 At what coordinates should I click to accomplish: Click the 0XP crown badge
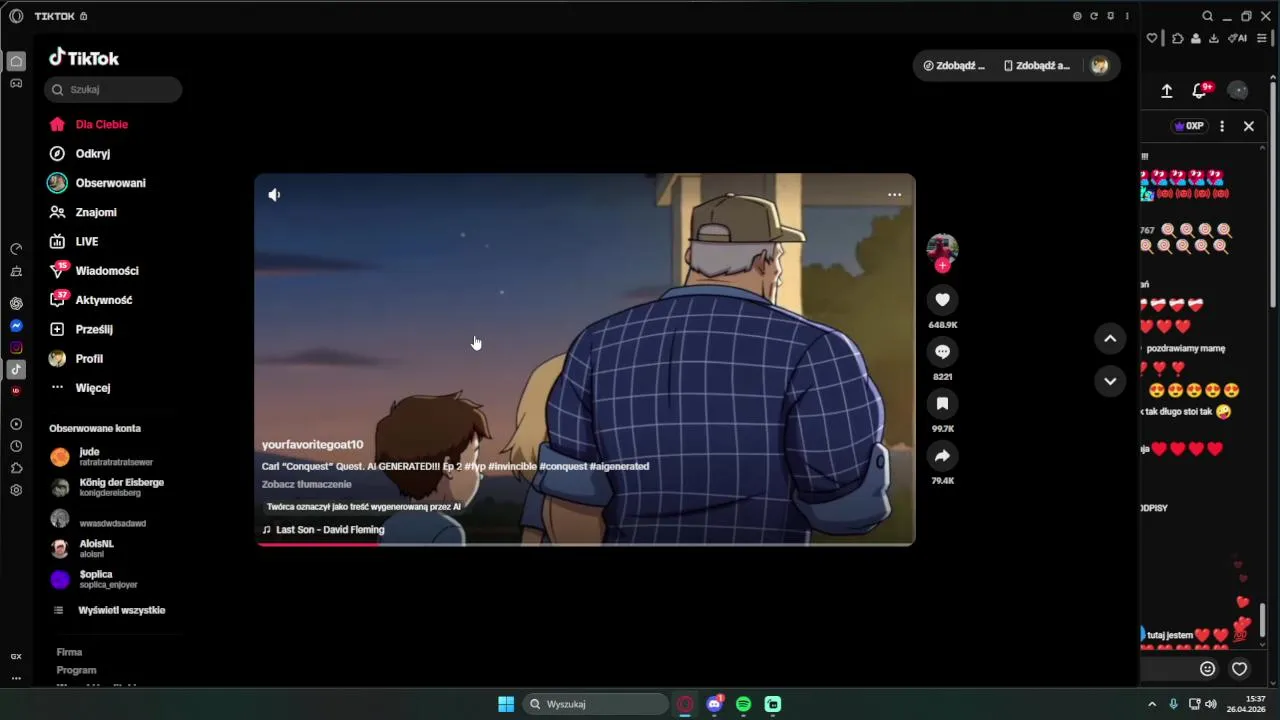click(1189, 126)
